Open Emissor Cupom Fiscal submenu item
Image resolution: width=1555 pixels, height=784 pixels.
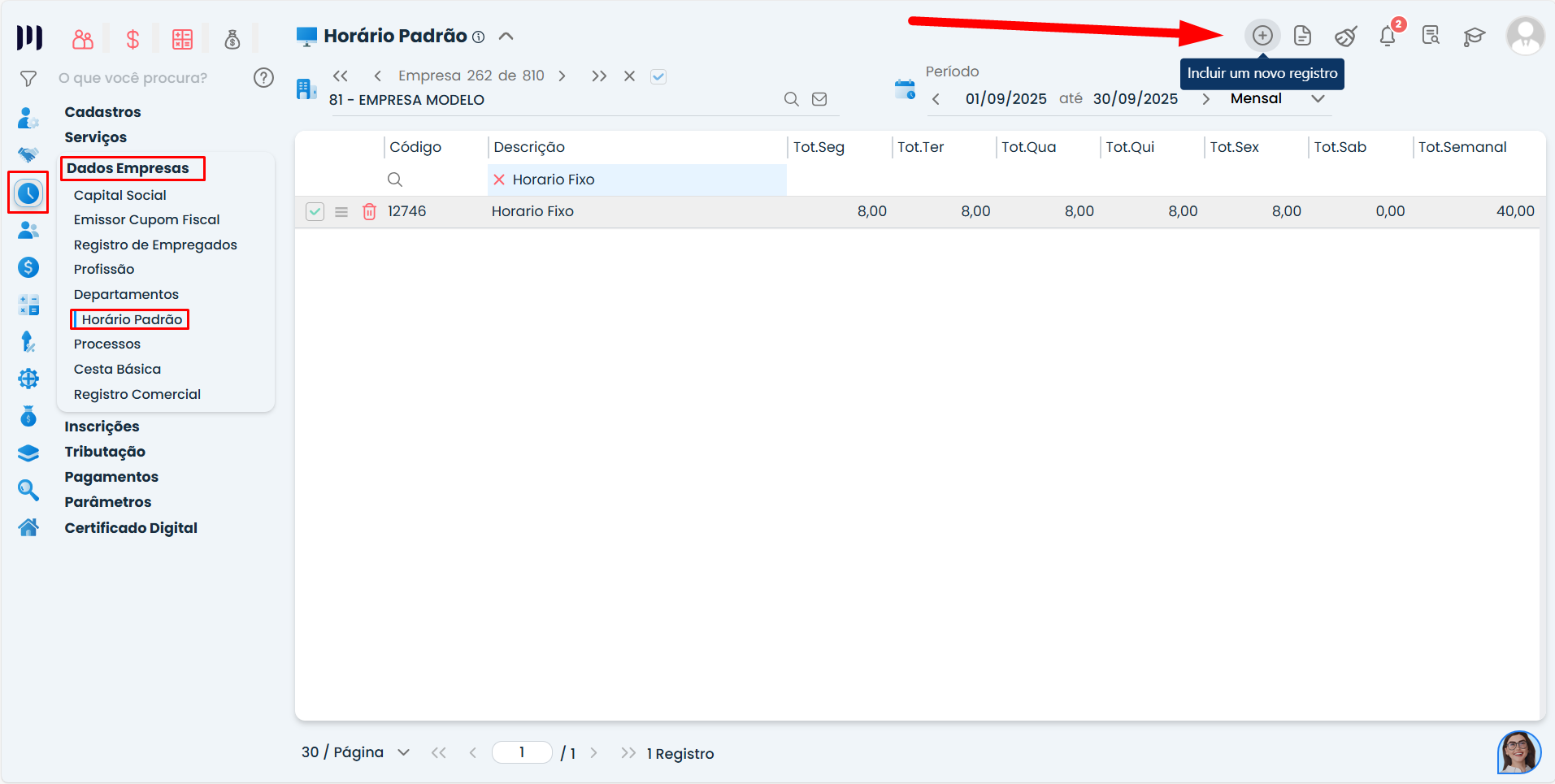pyautogui.click(x=147, y=219)
